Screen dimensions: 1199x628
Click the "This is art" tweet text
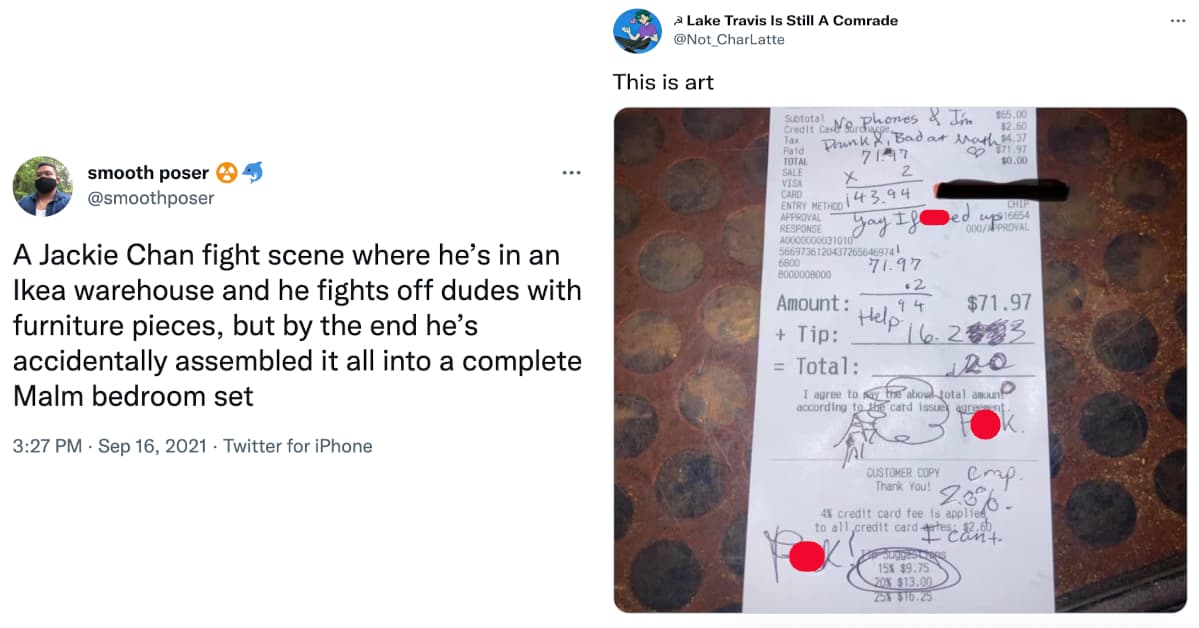point(663,82)
